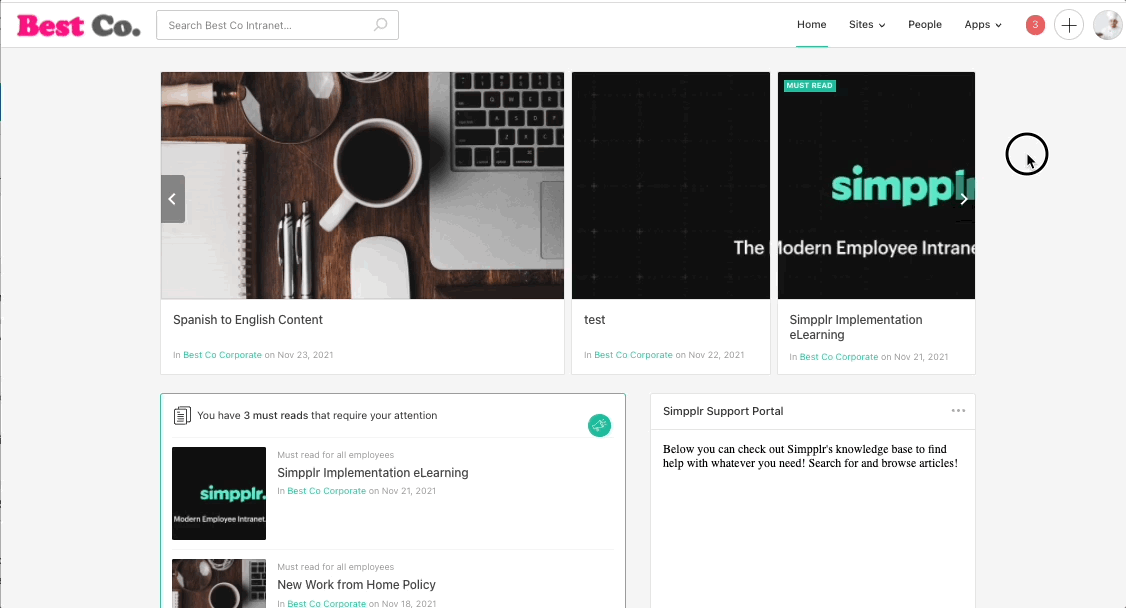Open New Work from Home Policy
Image resolution: width=1126 pixels, height=608 pixels.
356,584
